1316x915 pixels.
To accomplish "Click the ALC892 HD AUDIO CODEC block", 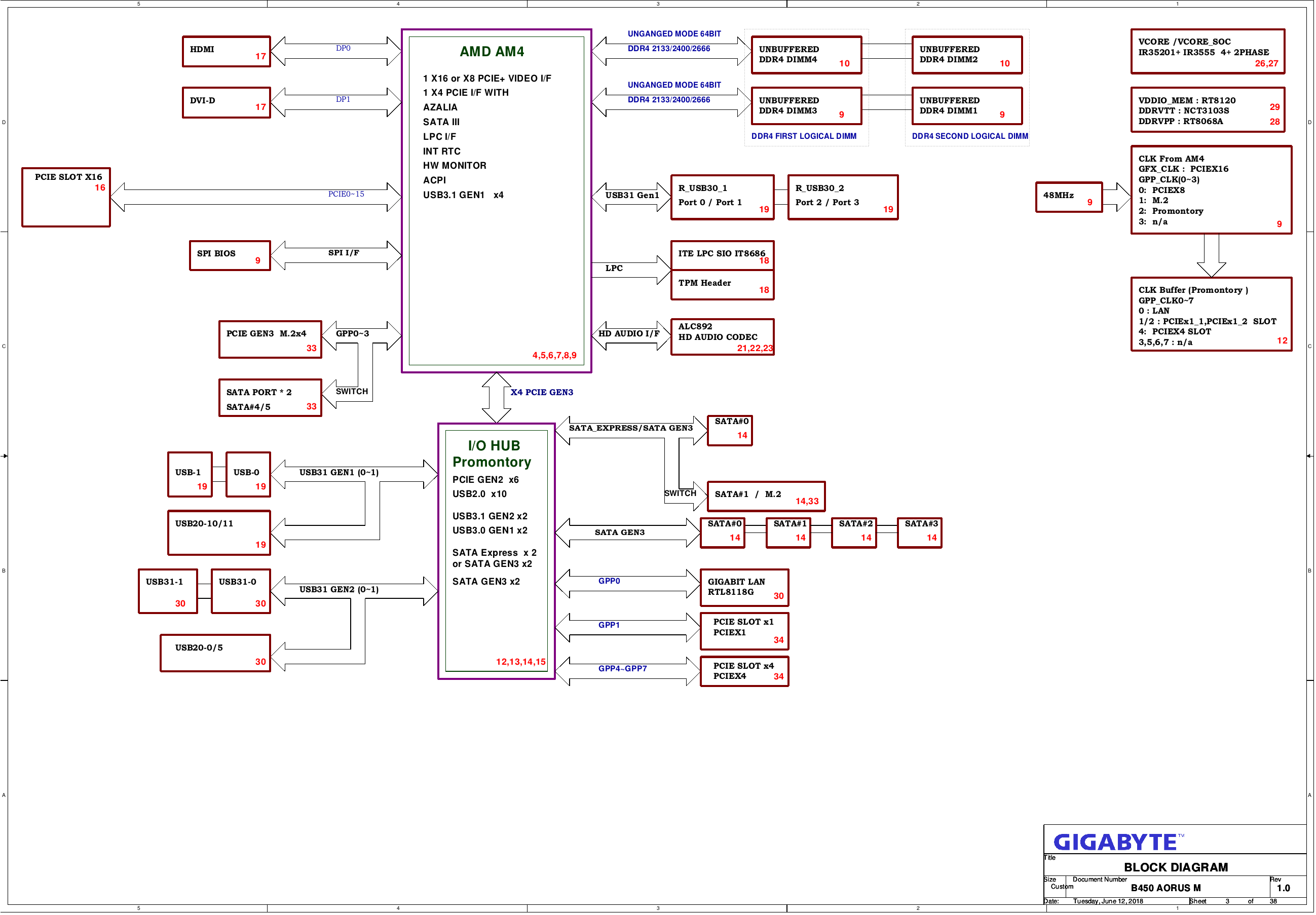I will [722, 337].
